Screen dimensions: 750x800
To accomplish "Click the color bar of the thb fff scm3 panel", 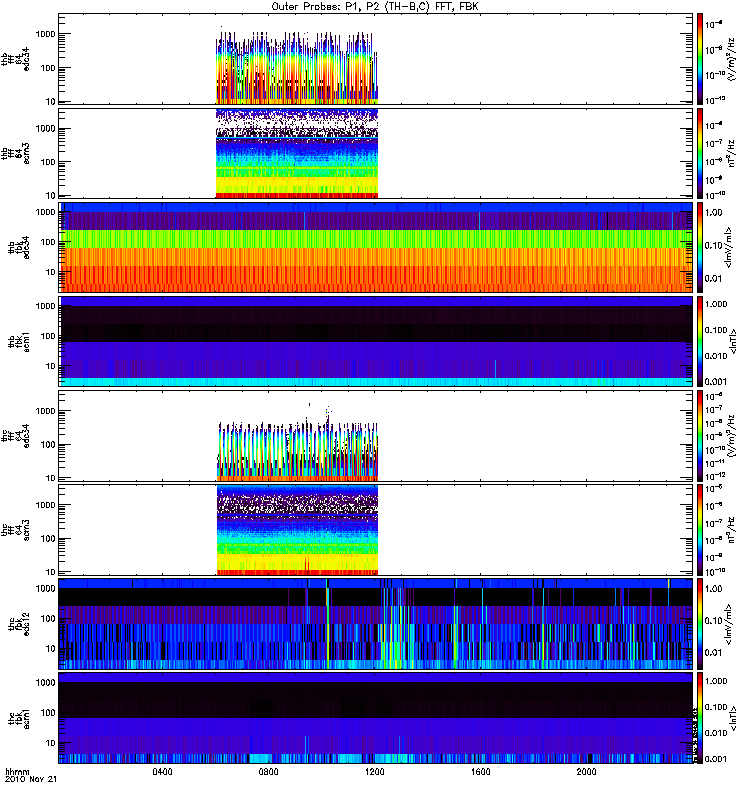I will pos(700,154).
